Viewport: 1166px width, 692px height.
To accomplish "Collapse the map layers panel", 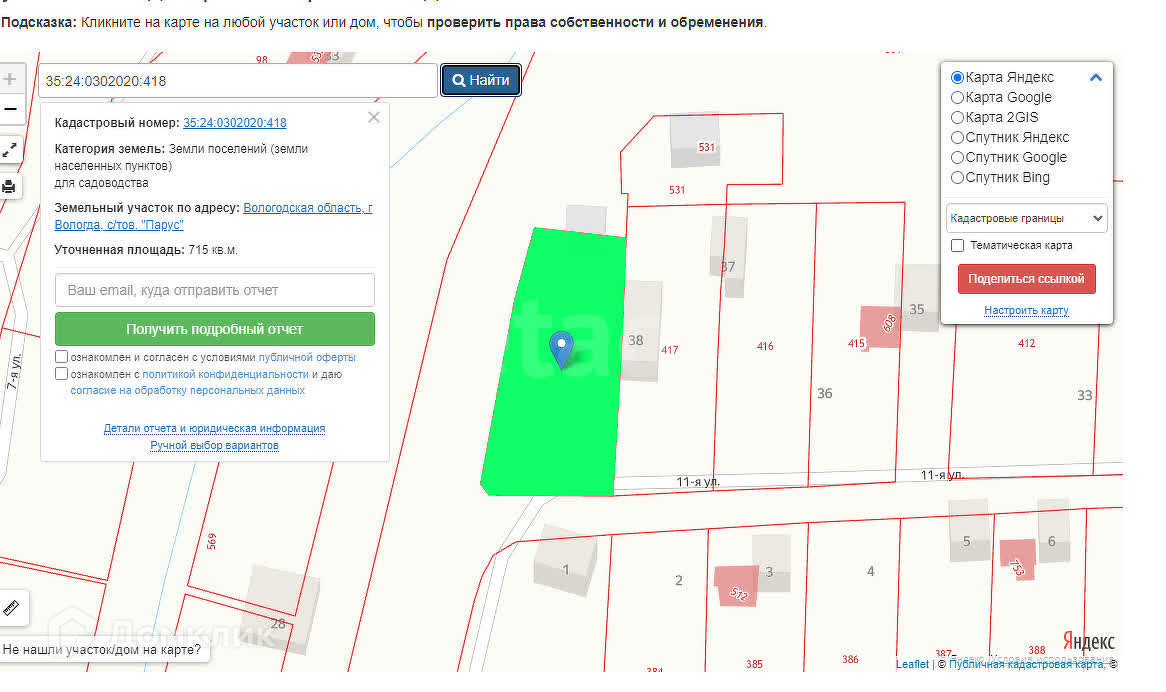I will pos(1095,77).
